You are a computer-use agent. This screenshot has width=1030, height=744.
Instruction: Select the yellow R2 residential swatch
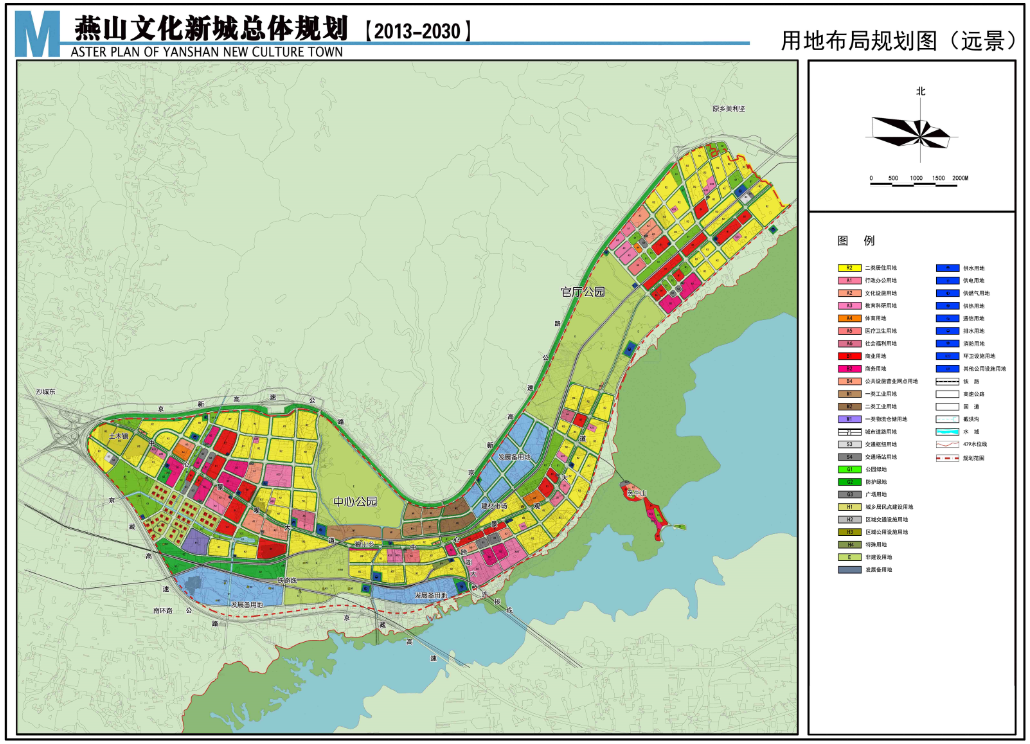(849, 268)
